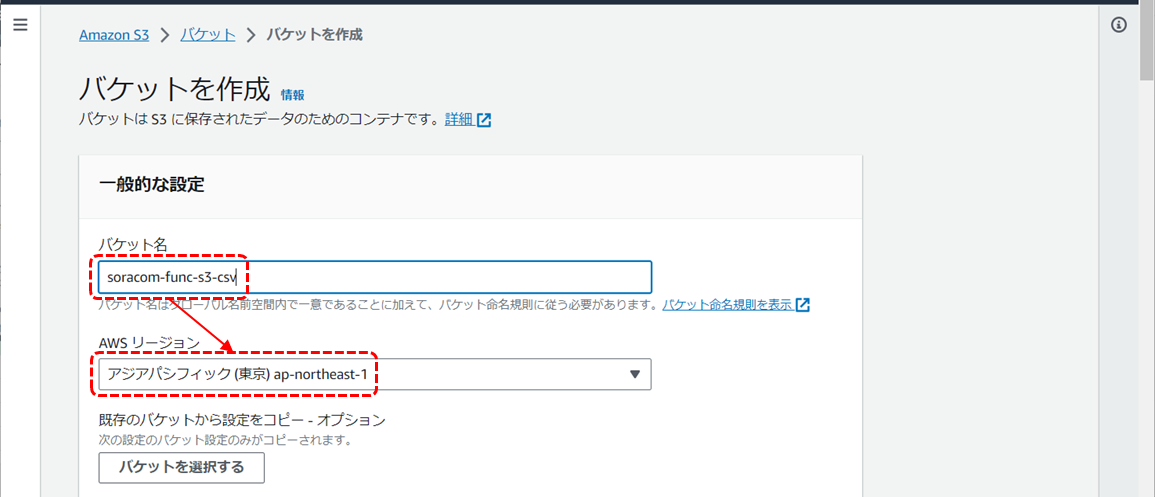Viewport: 1155px width, 497px height.
Task: Click the バケットを選択する button
Action: pos(181,467)
